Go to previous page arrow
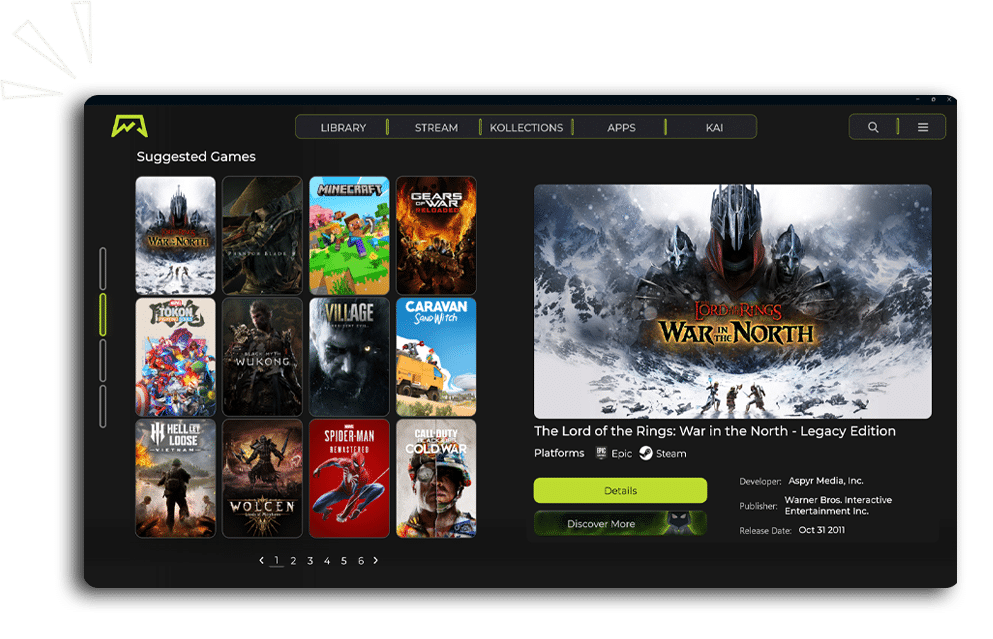 point(261,560)
